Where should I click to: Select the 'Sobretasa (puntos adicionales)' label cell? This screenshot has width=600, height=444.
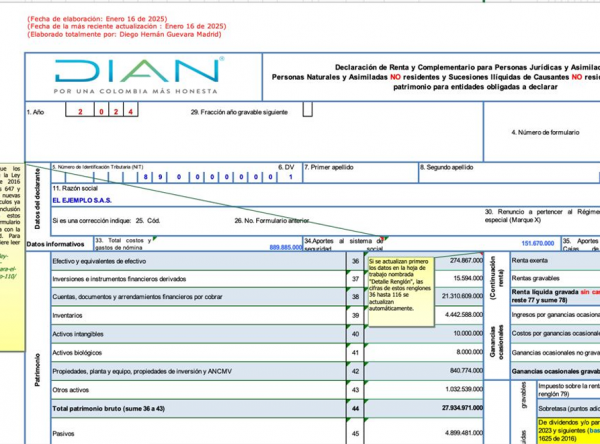[569, 409]
